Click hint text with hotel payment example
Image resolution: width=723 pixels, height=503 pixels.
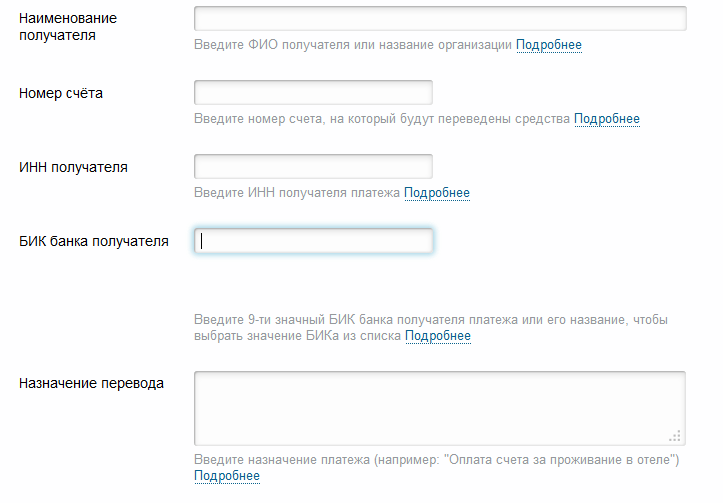(x=436, y=460)
